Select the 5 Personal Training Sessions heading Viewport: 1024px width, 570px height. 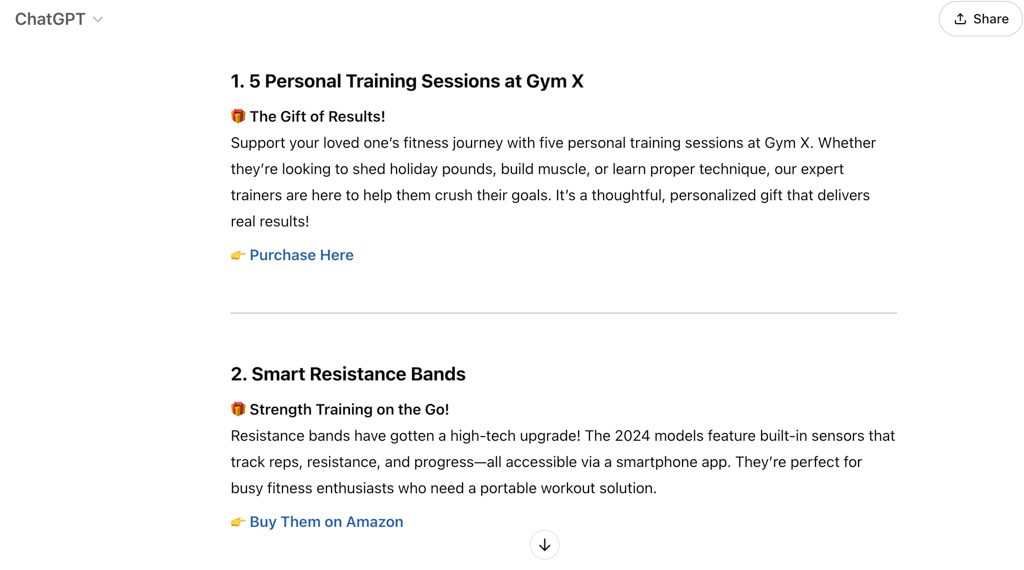coord(407,81)
